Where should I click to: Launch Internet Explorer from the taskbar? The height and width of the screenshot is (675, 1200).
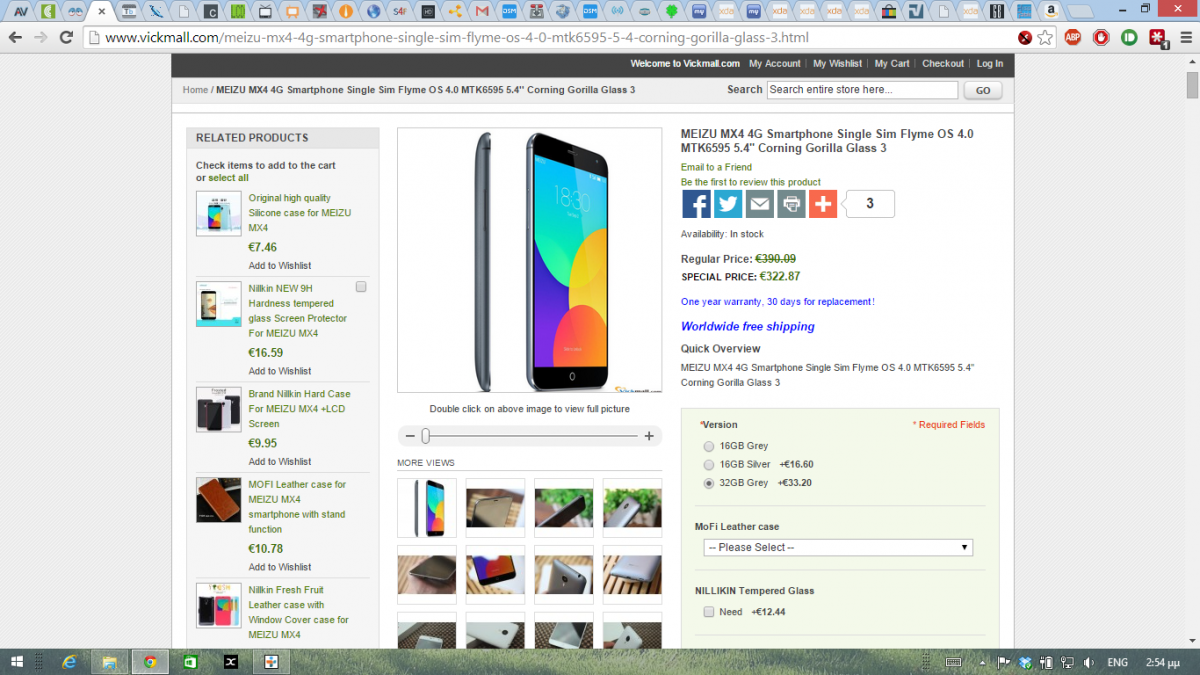[x=69, y=662]
